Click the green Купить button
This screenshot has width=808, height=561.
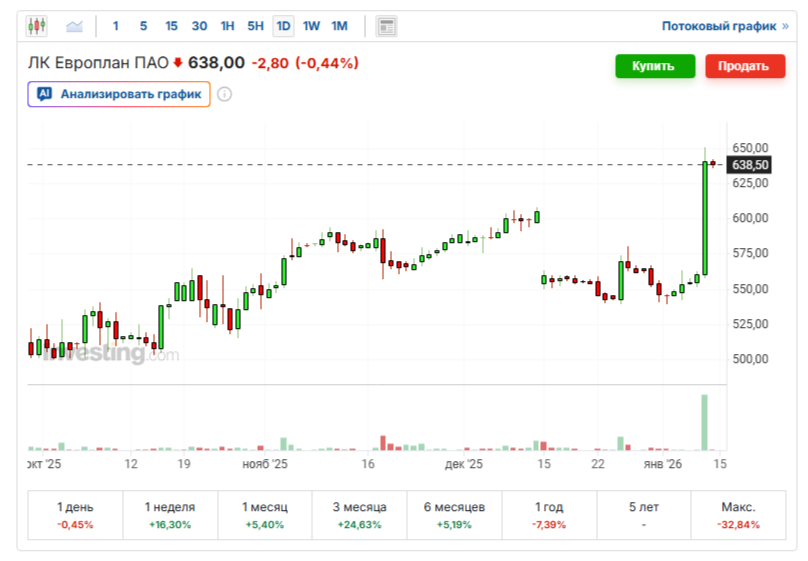click(x=655, y=66)
